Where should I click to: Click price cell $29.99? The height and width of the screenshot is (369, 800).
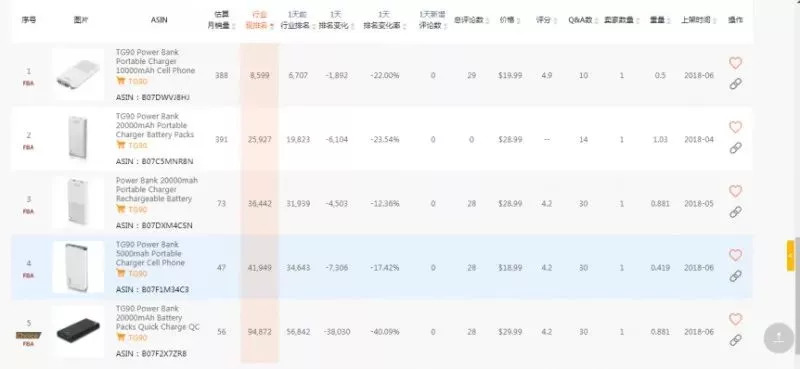[x=510, y=332]
